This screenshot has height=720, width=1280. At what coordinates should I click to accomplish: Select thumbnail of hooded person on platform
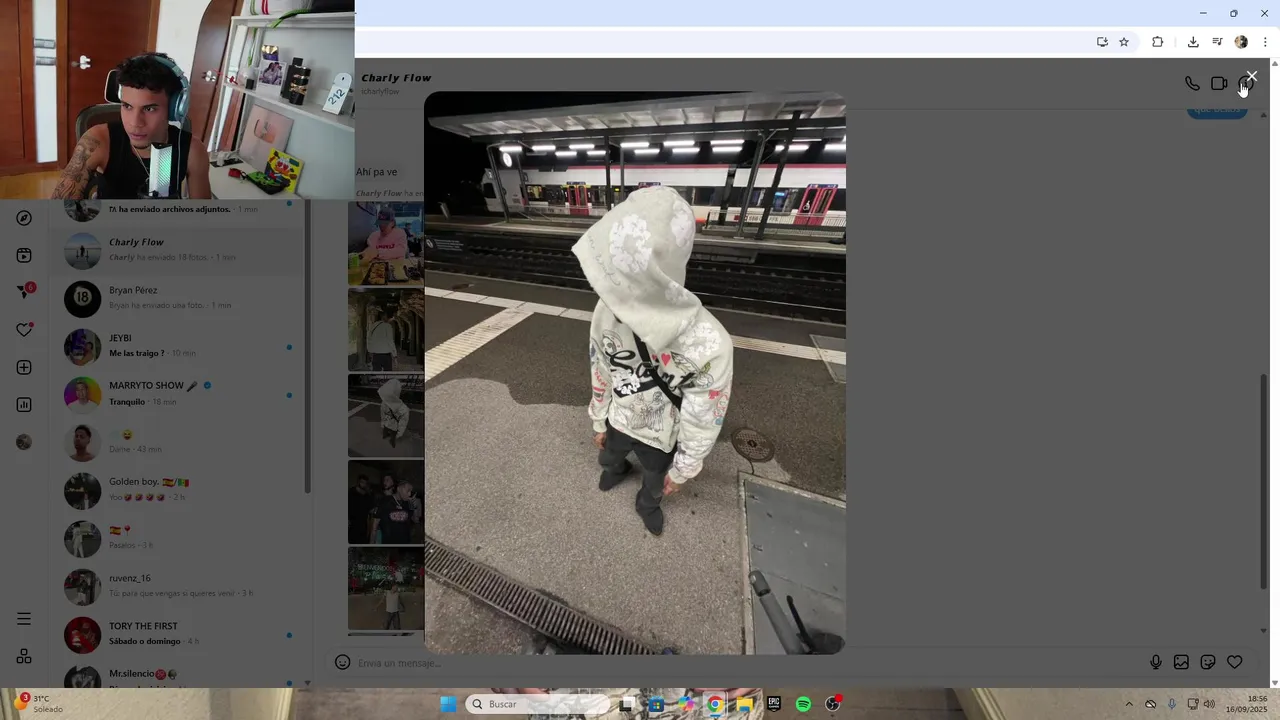pos(386,416)
